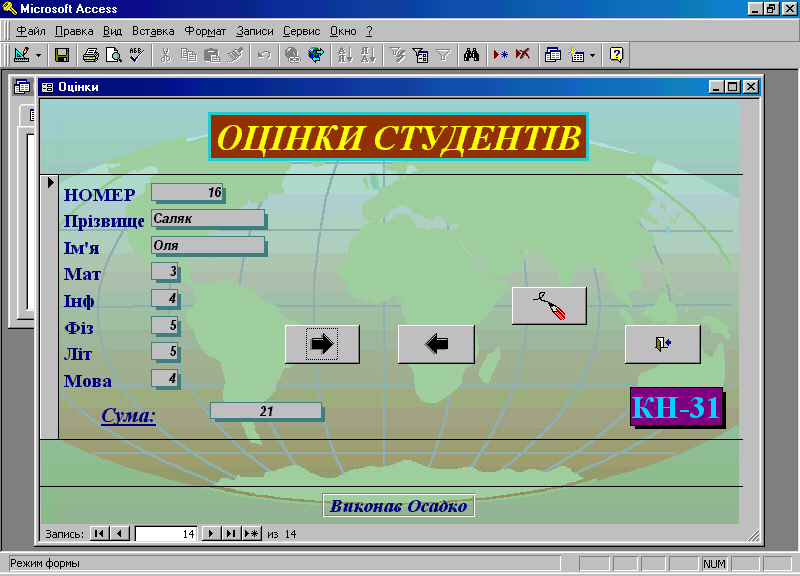Click Filter By Form icon

pos(420,55)
